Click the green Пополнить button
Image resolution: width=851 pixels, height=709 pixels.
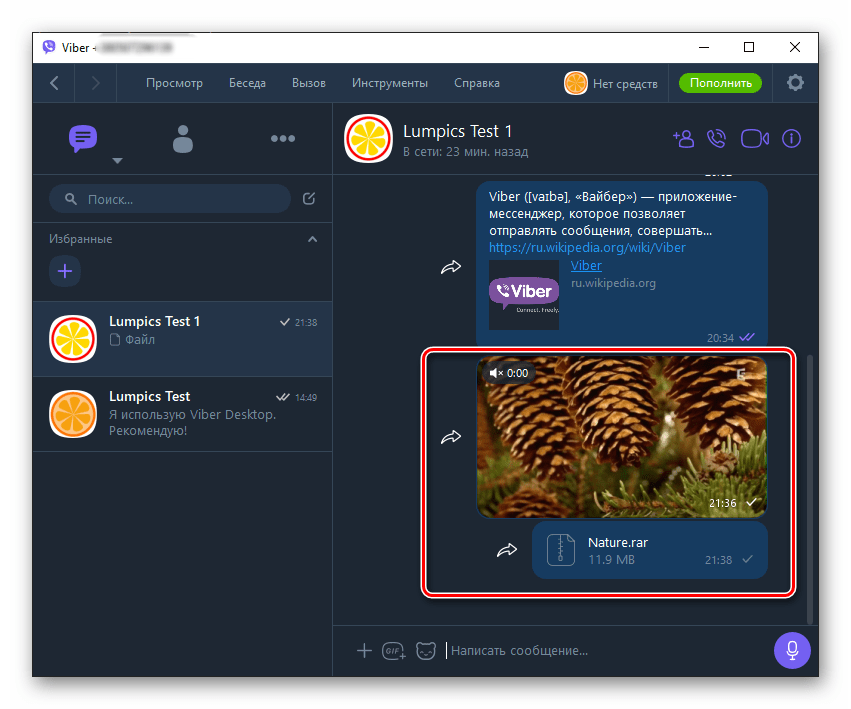coord(721,83)
